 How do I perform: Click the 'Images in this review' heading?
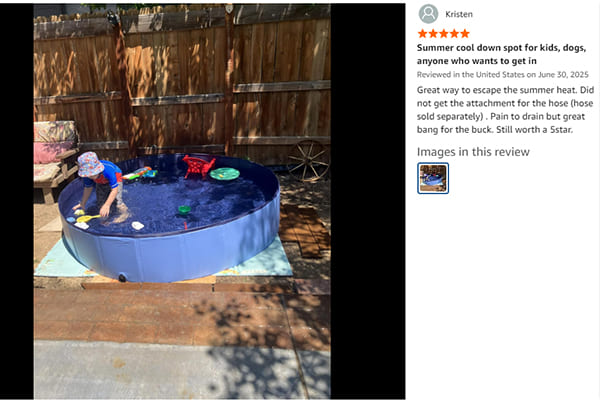tap(473, 152)
